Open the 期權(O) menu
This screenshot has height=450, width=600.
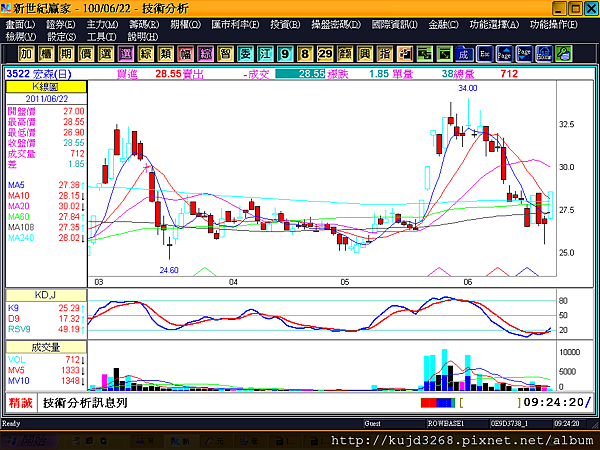(x=186, y=24)
